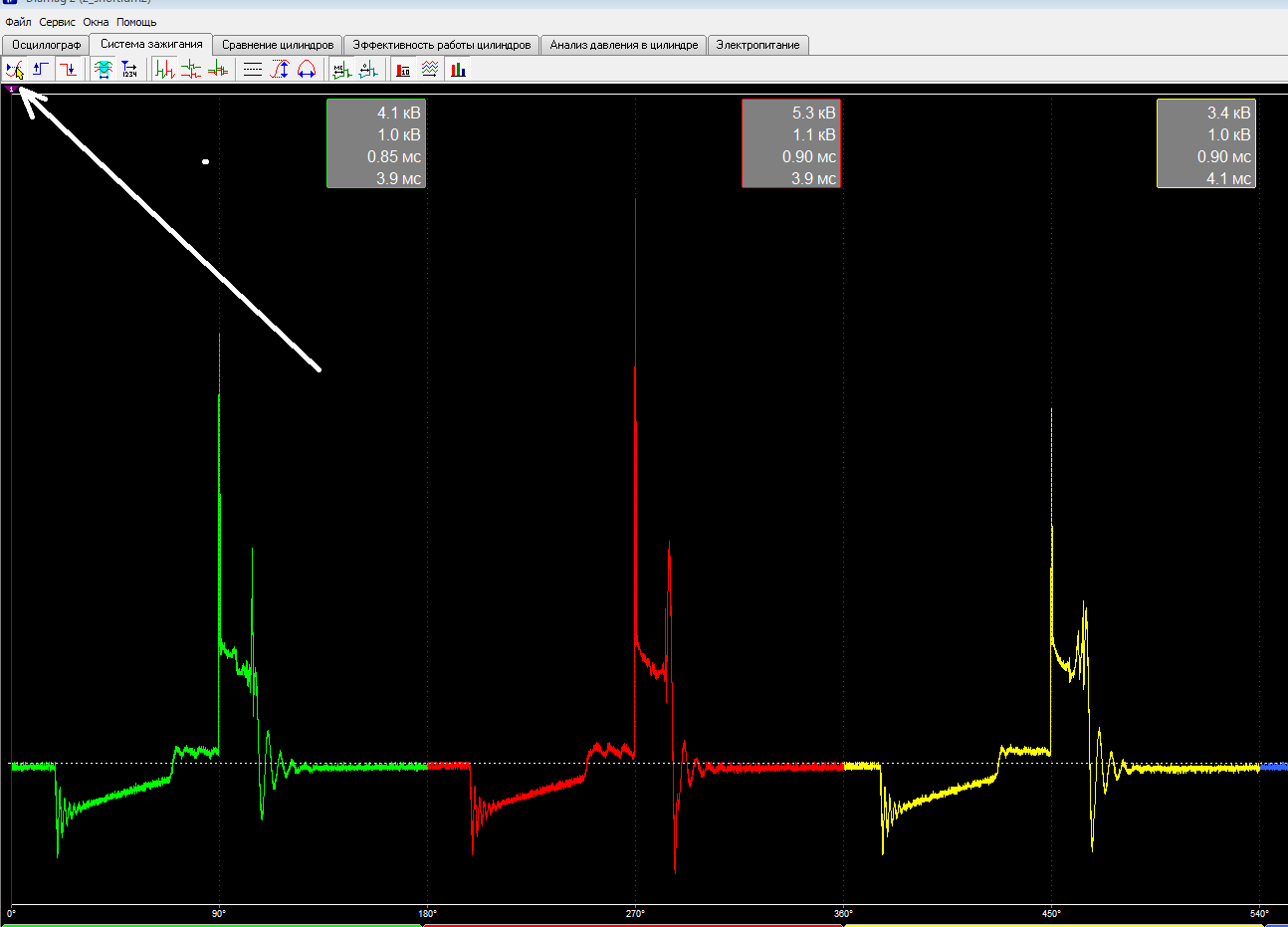This screenshot has width=1288, height=927.
Task: Open the Эффективность работы цилиндров tab
Action: pos(442,45)
